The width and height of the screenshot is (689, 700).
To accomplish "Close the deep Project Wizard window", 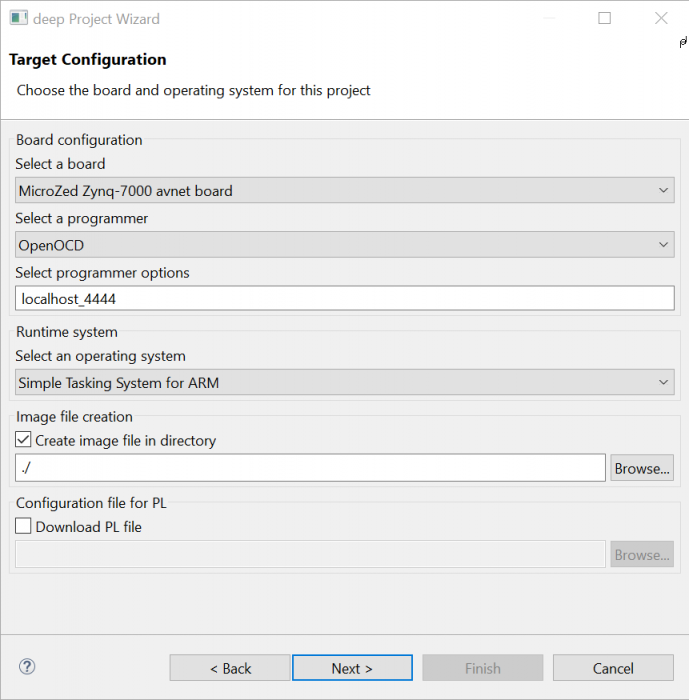I will [x=661, y=18].
